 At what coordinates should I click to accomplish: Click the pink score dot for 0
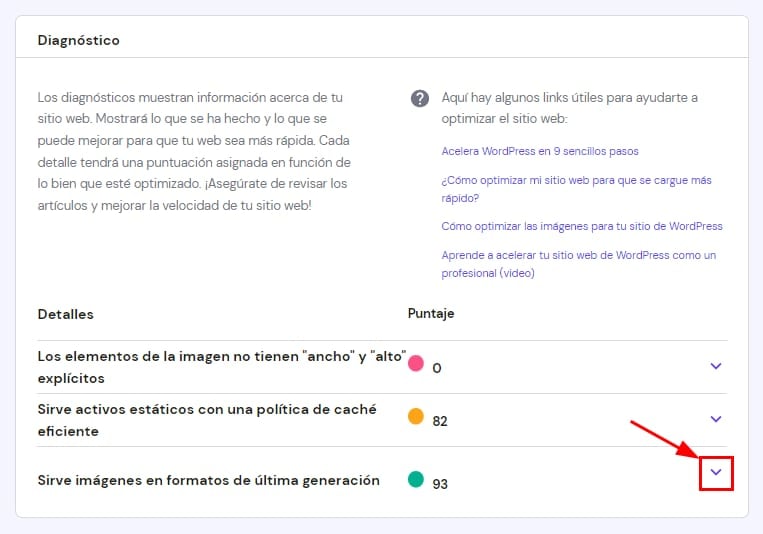click(x=416, y=363)
